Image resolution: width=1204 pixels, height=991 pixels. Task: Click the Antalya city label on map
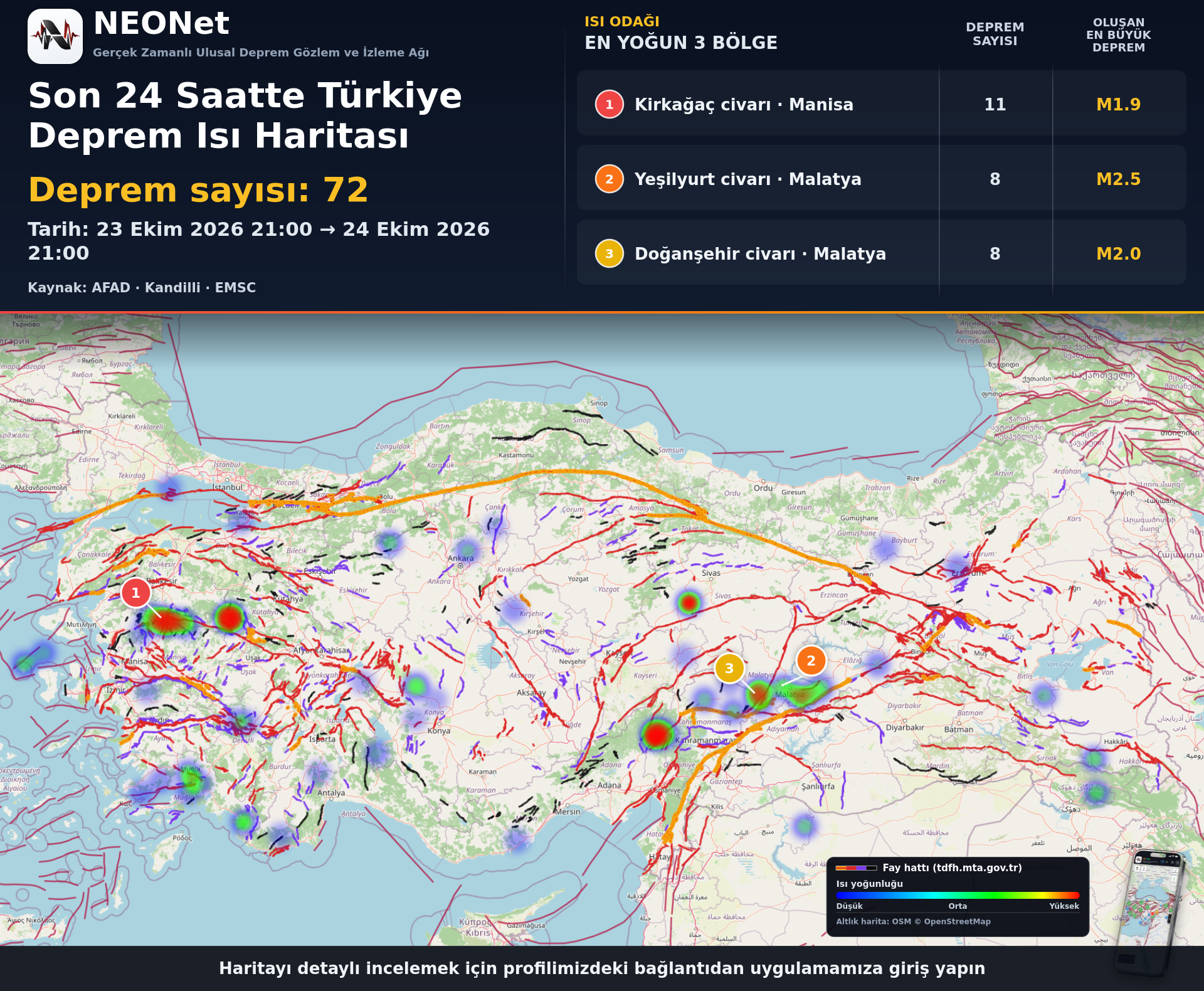[x=331, y=793]
